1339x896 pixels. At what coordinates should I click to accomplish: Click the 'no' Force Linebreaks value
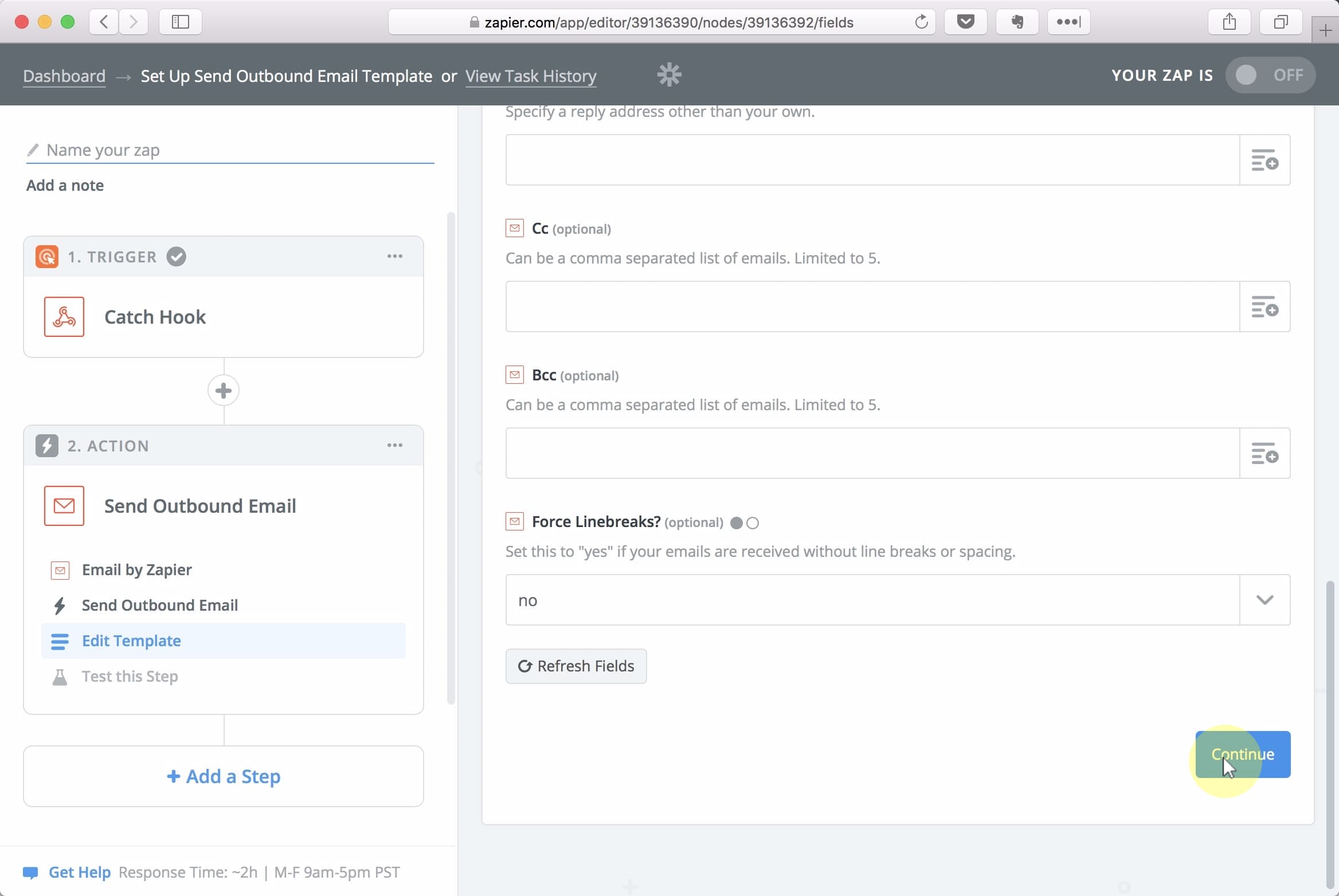click(527, 600)
